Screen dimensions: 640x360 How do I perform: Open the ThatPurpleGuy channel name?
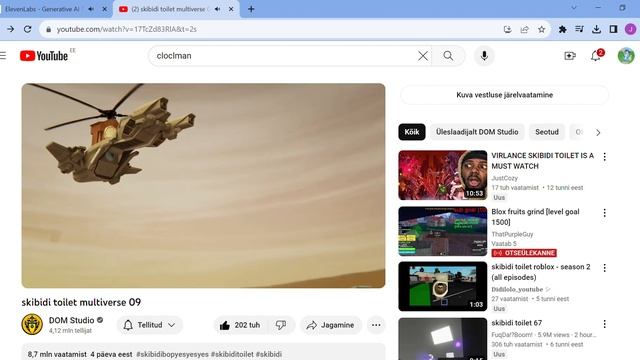coord(512,234)
